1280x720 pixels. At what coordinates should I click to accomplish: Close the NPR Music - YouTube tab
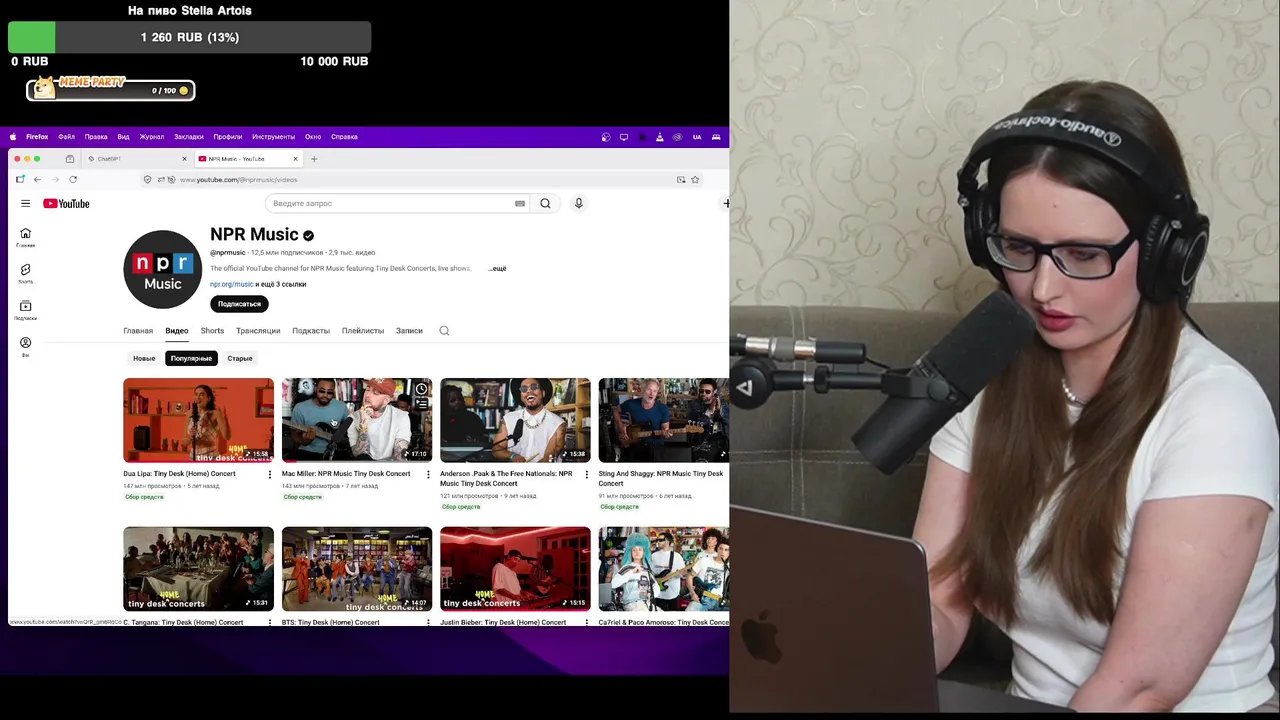[x=295, y=159]
